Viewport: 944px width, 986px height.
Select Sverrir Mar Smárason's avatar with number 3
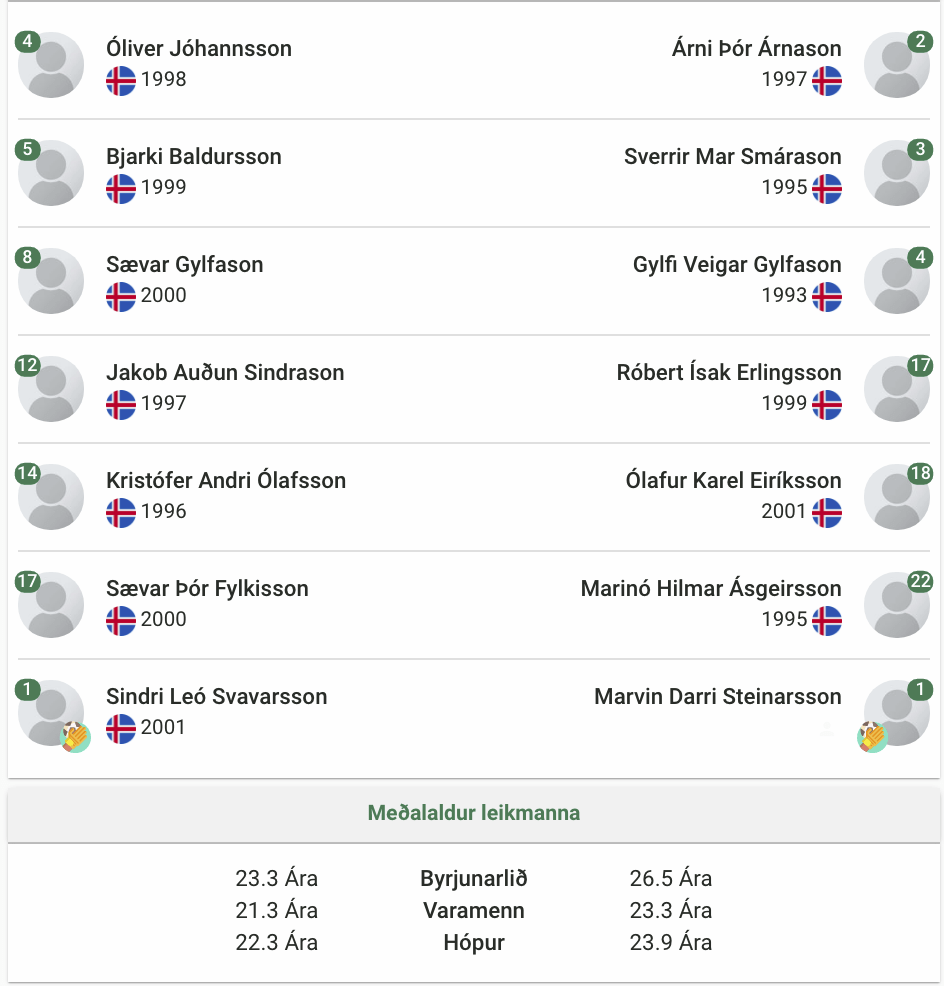point(897,173)
